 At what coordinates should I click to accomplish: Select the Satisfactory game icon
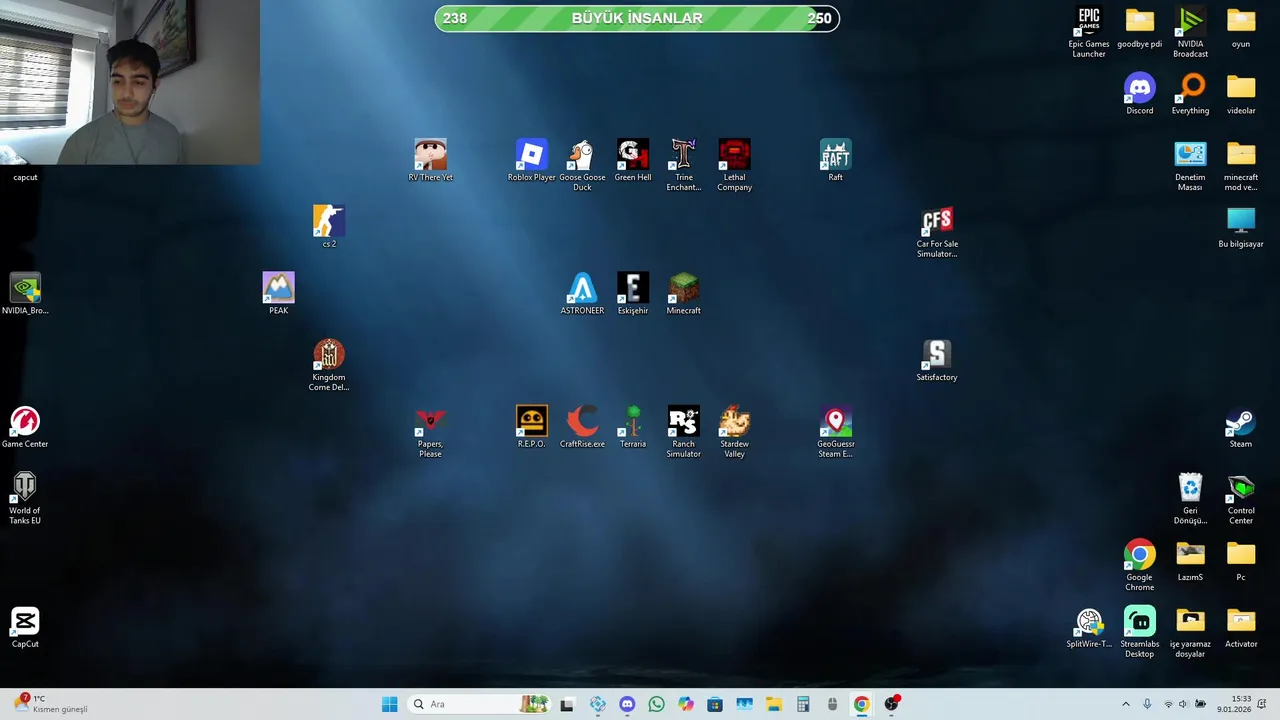[937, 361]
